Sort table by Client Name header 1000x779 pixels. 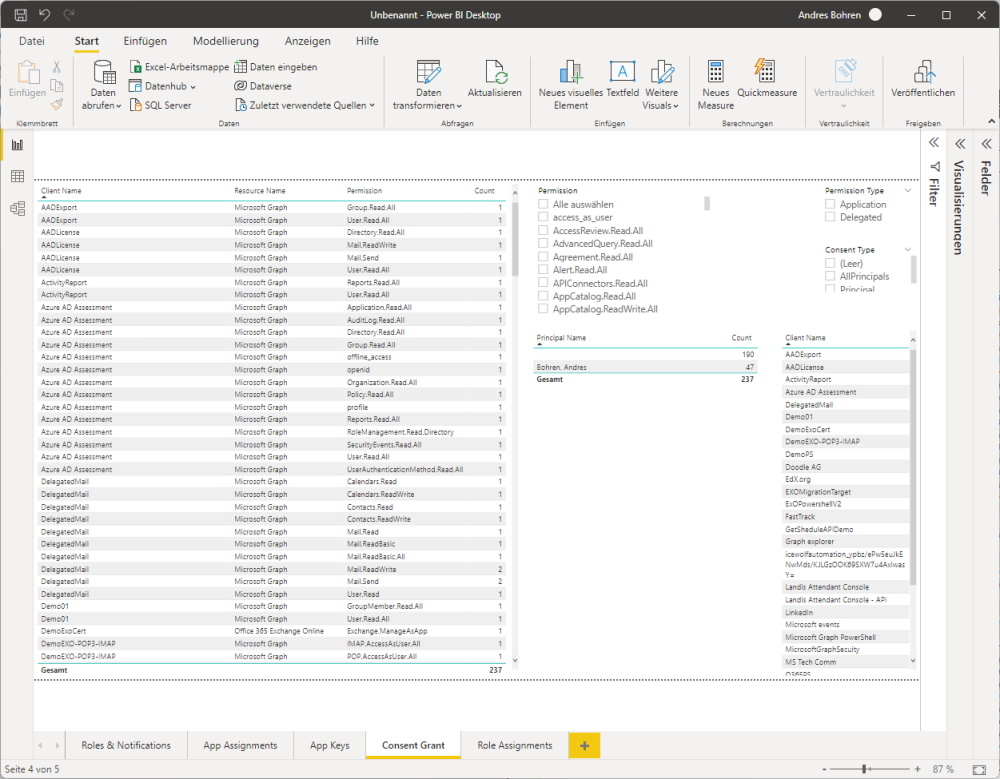point(61,191)
